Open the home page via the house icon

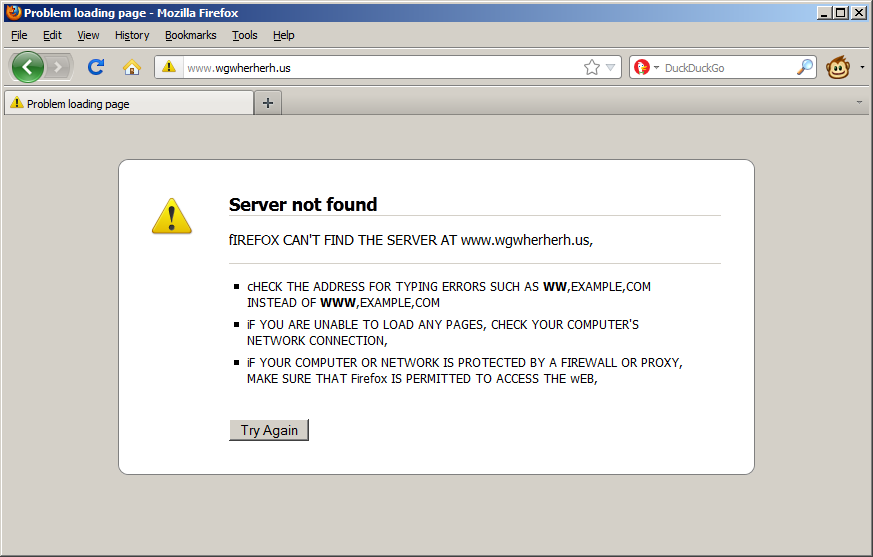coord(131,67)
